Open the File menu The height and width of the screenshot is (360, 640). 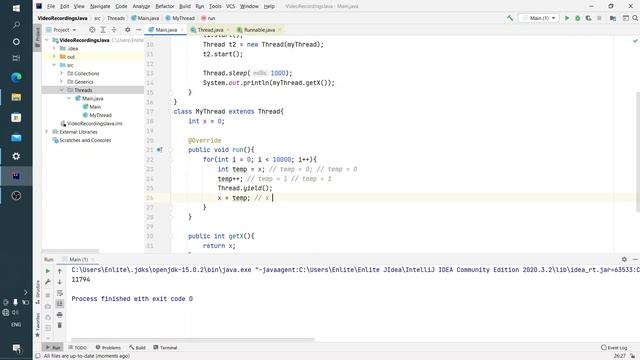click(x=51, y=6)
